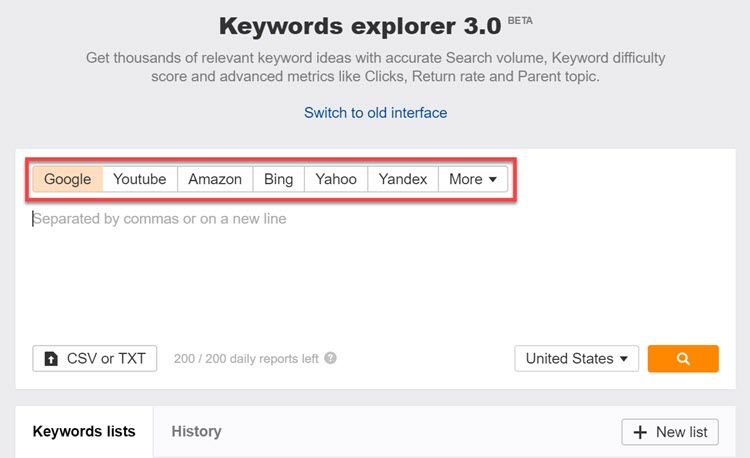Viewport: 750px width, 458px height.
Task: Click the keywords input text area
Action: 375,270
